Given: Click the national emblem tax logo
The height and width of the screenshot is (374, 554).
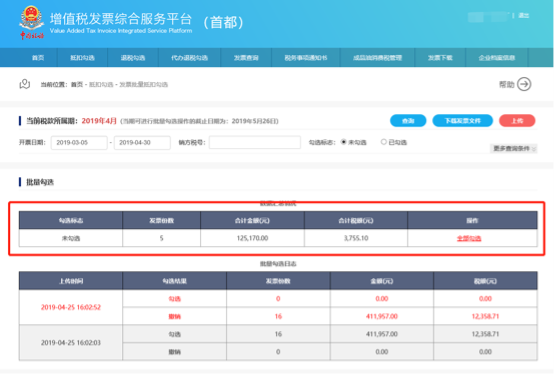Looking at the screenshot, I should 32,22.
